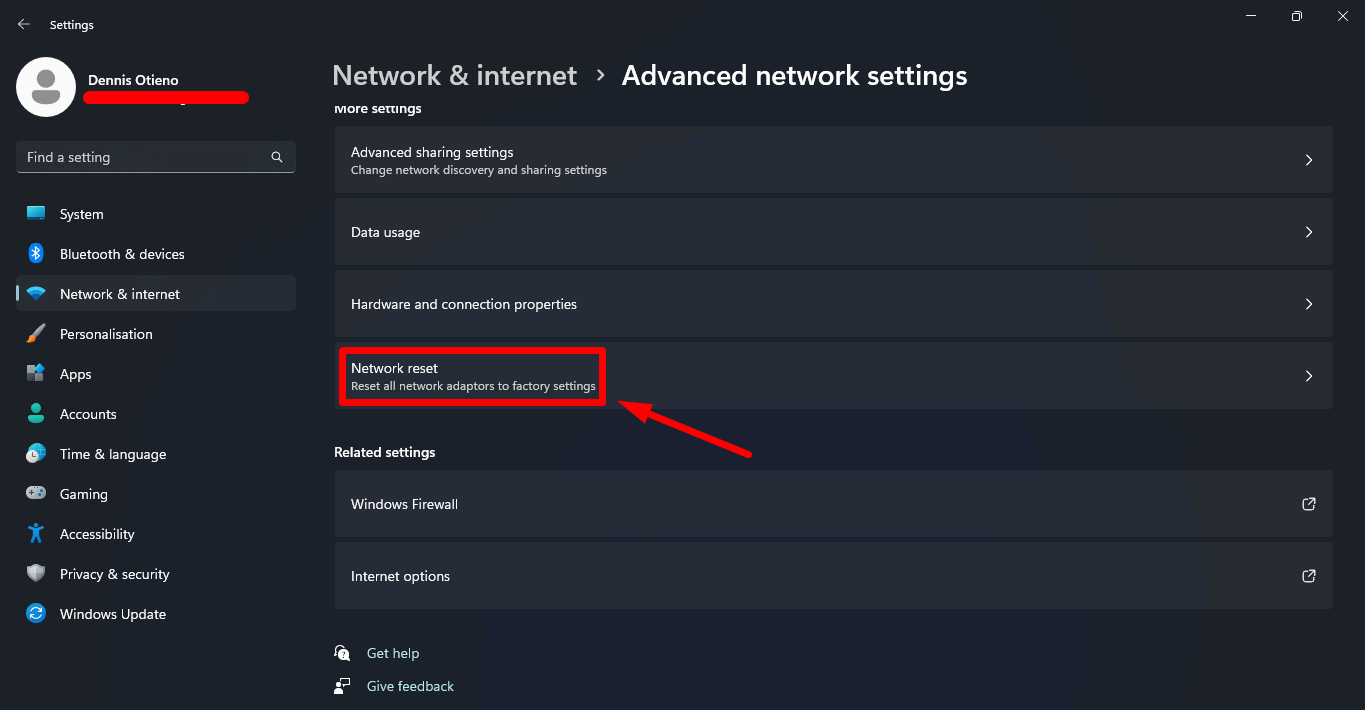Expand the Advanced sharing settings entry
The image size is (1365, 710).
(833, 160)
